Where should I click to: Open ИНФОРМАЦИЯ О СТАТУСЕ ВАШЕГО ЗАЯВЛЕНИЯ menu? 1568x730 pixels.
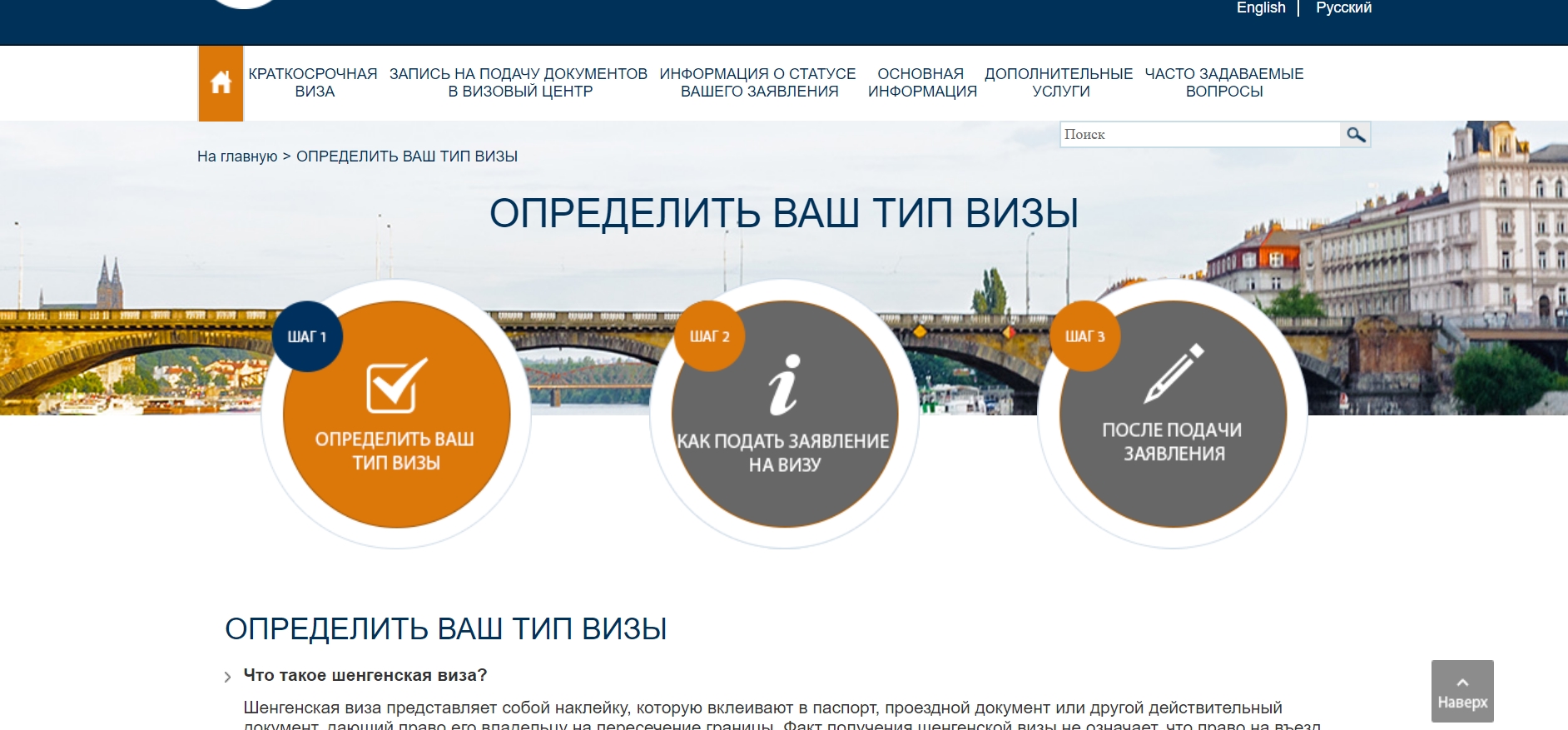[757, 83]
